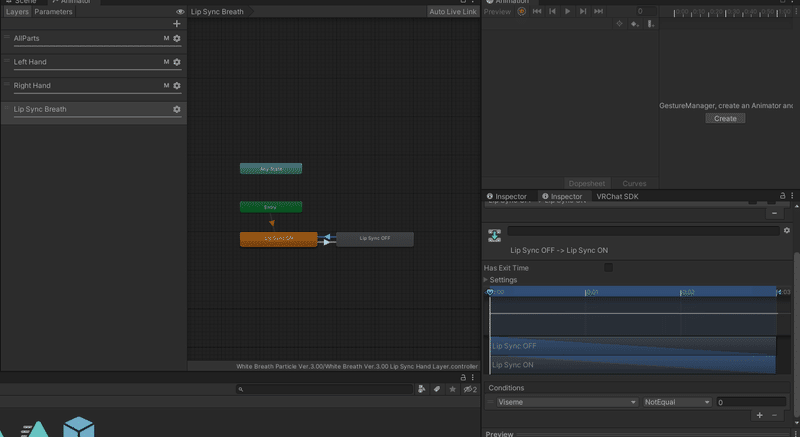Add a new condition with plus button
This screenshot has height=437, width=800.
coord(760,415)
